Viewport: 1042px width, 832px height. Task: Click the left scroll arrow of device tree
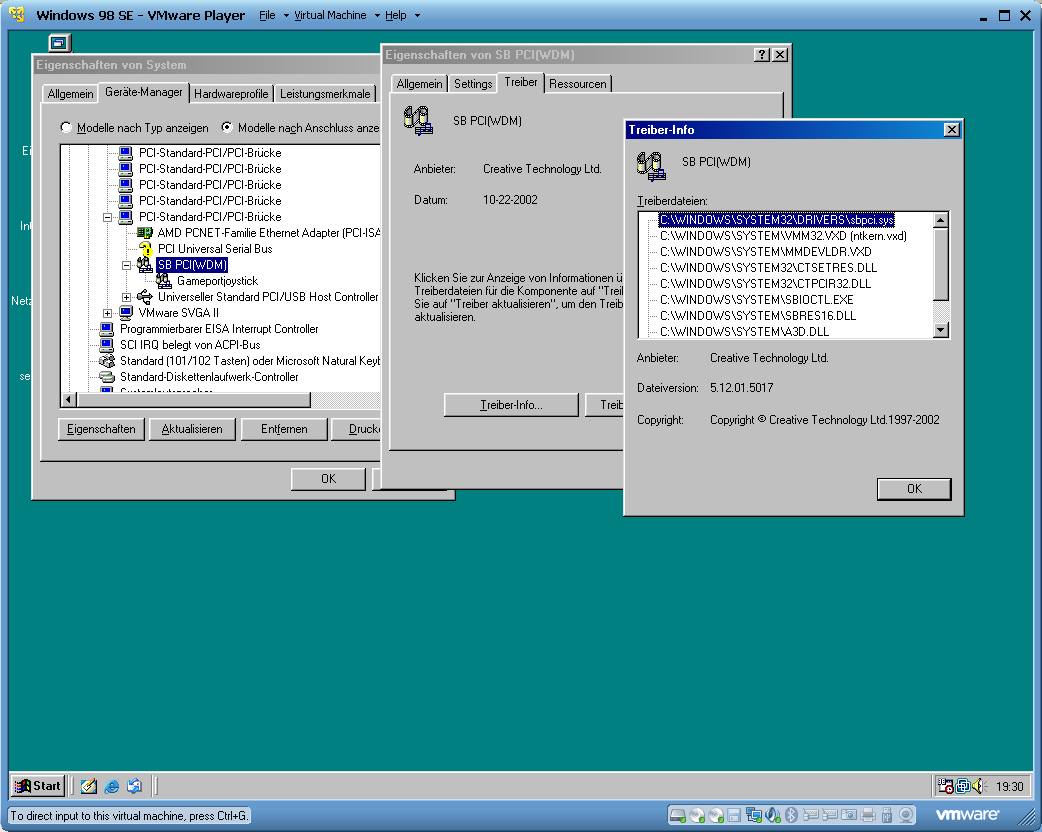(x=68, y=399)
